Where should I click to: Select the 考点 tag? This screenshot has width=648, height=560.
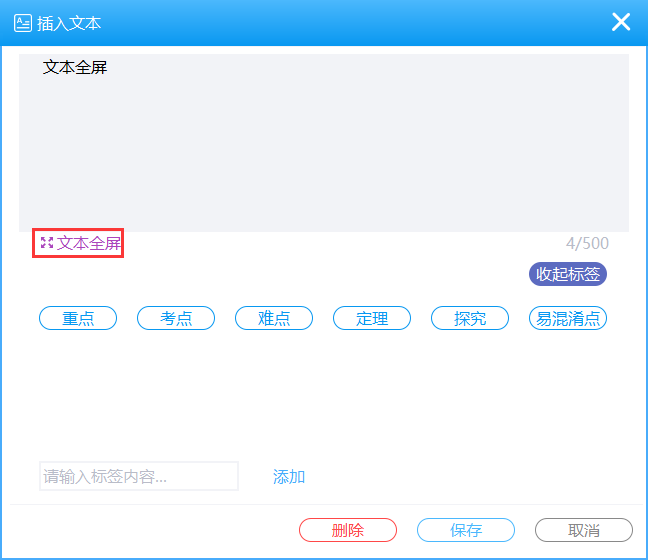(x=176, y=318)
